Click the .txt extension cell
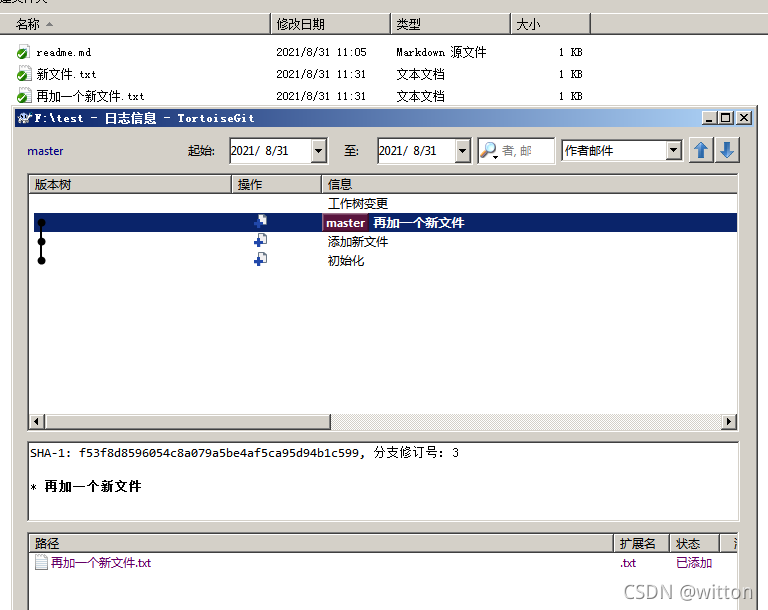Viewport: 768px width, 610px height. click(x=628, y=563)
